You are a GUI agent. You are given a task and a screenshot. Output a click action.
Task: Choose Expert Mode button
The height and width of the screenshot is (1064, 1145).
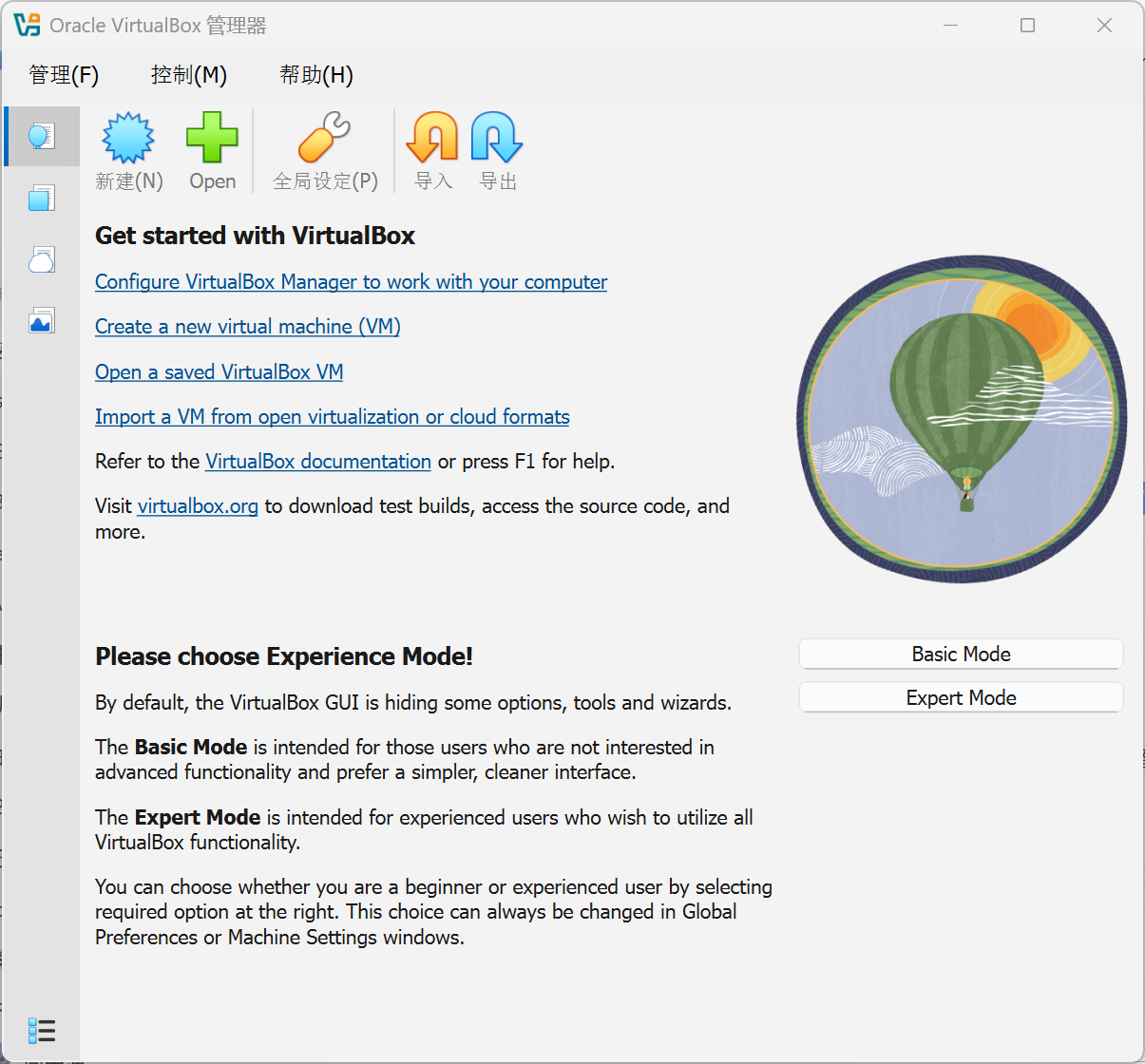(961, 698)
